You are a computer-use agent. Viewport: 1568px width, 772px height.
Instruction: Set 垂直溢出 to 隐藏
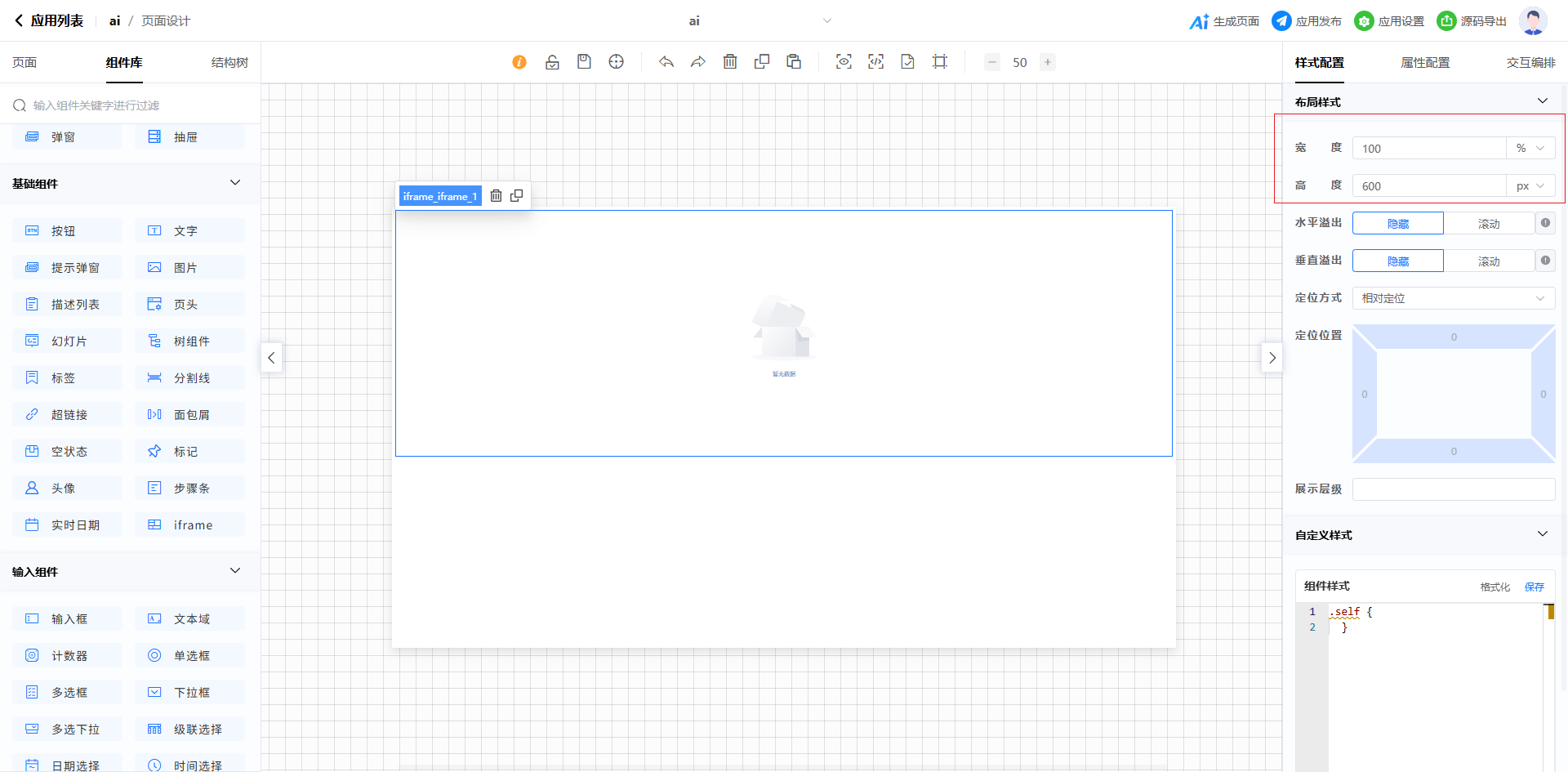pyautogui.click(x=1398, y=261)
